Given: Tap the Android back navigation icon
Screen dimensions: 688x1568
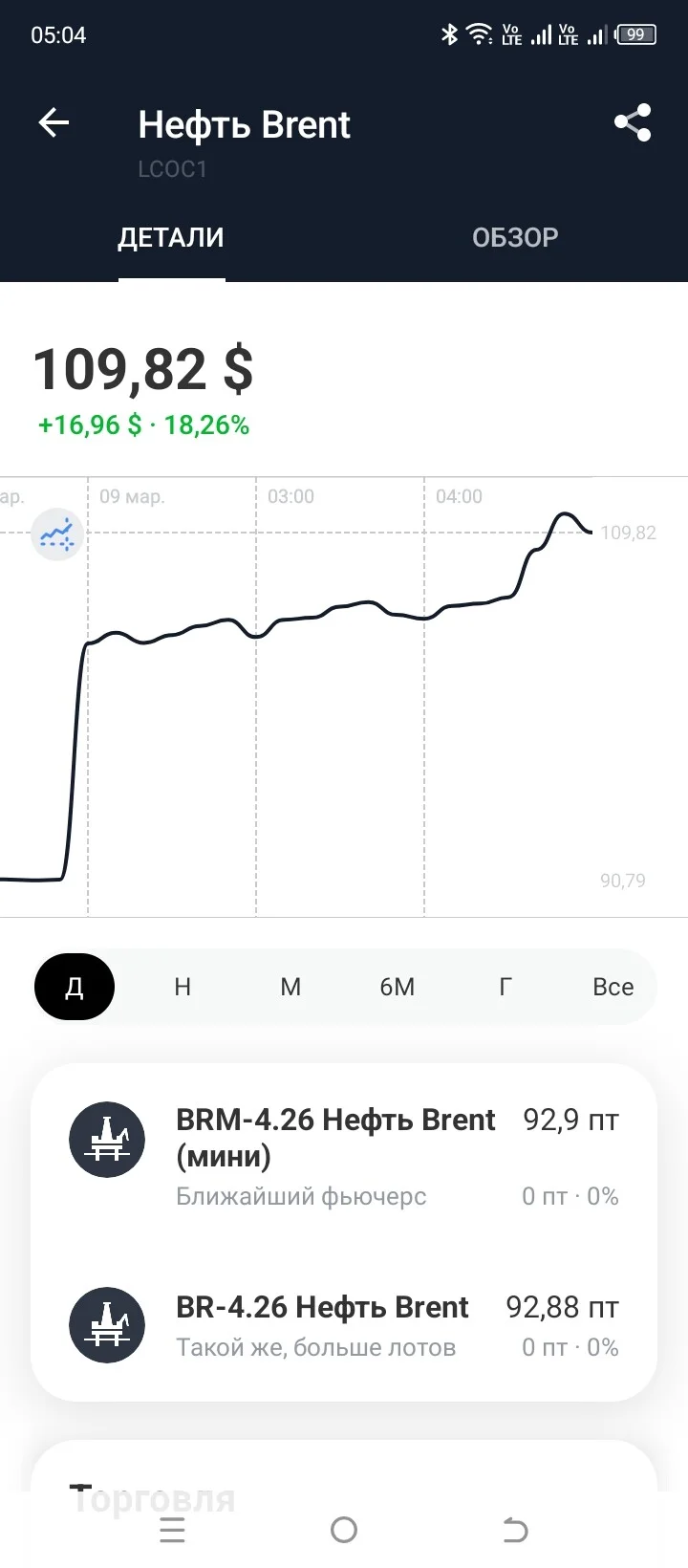Looking at the screenshot, I should click(515, 1531).
